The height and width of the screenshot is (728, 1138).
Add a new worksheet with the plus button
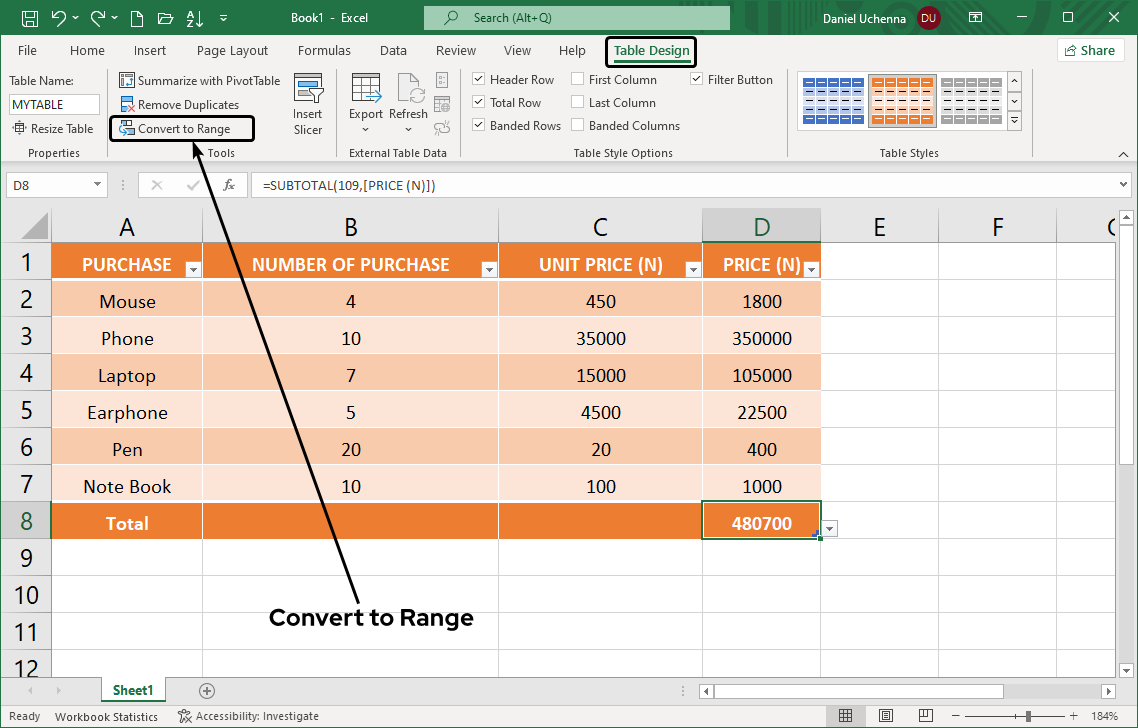207,690
